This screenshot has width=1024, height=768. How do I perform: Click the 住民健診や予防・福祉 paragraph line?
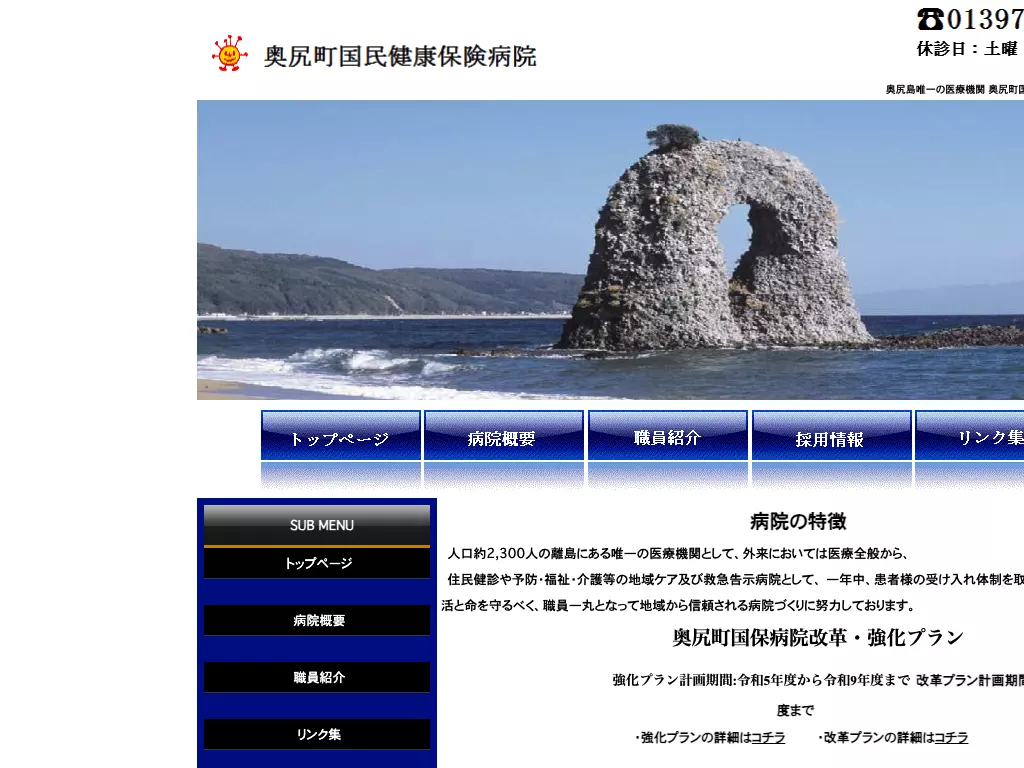tap(735, 579)
